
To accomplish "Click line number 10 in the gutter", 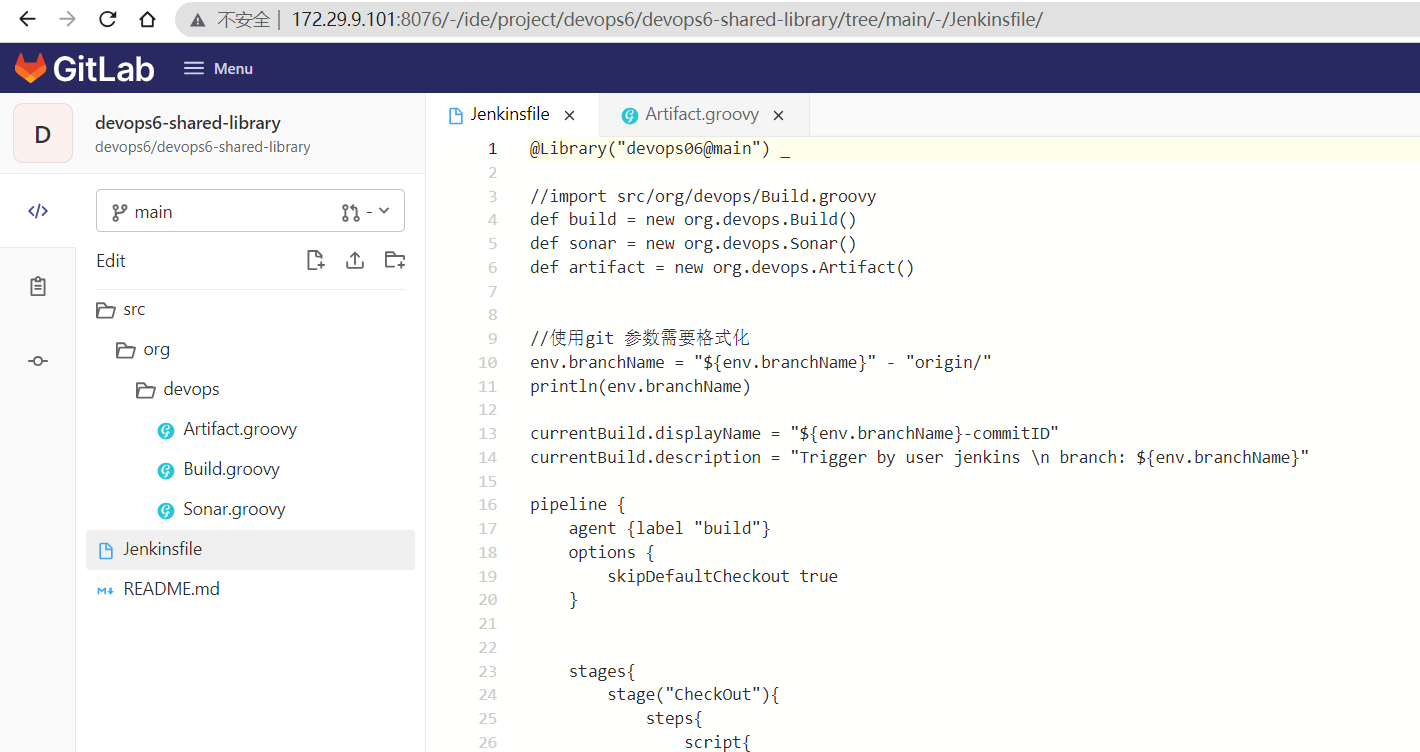I will [487, 362].
